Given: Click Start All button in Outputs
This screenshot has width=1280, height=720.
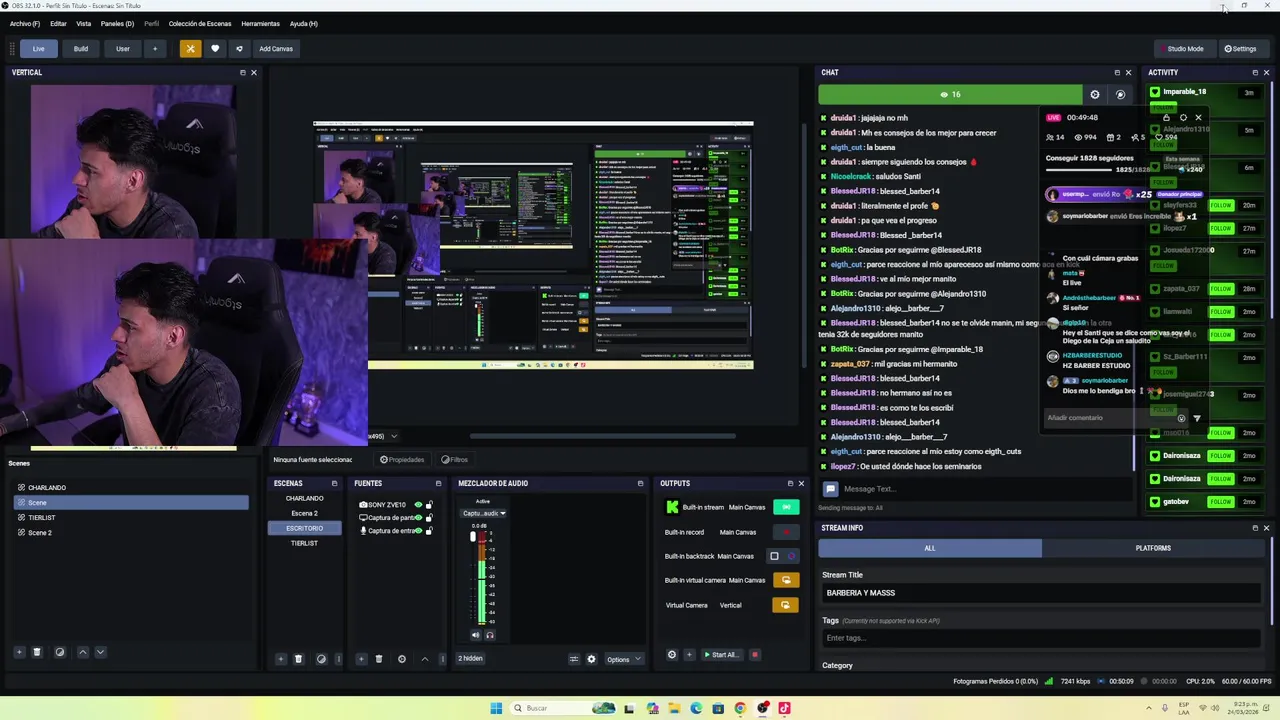Looking at the screenshot, I should point(720,655).
